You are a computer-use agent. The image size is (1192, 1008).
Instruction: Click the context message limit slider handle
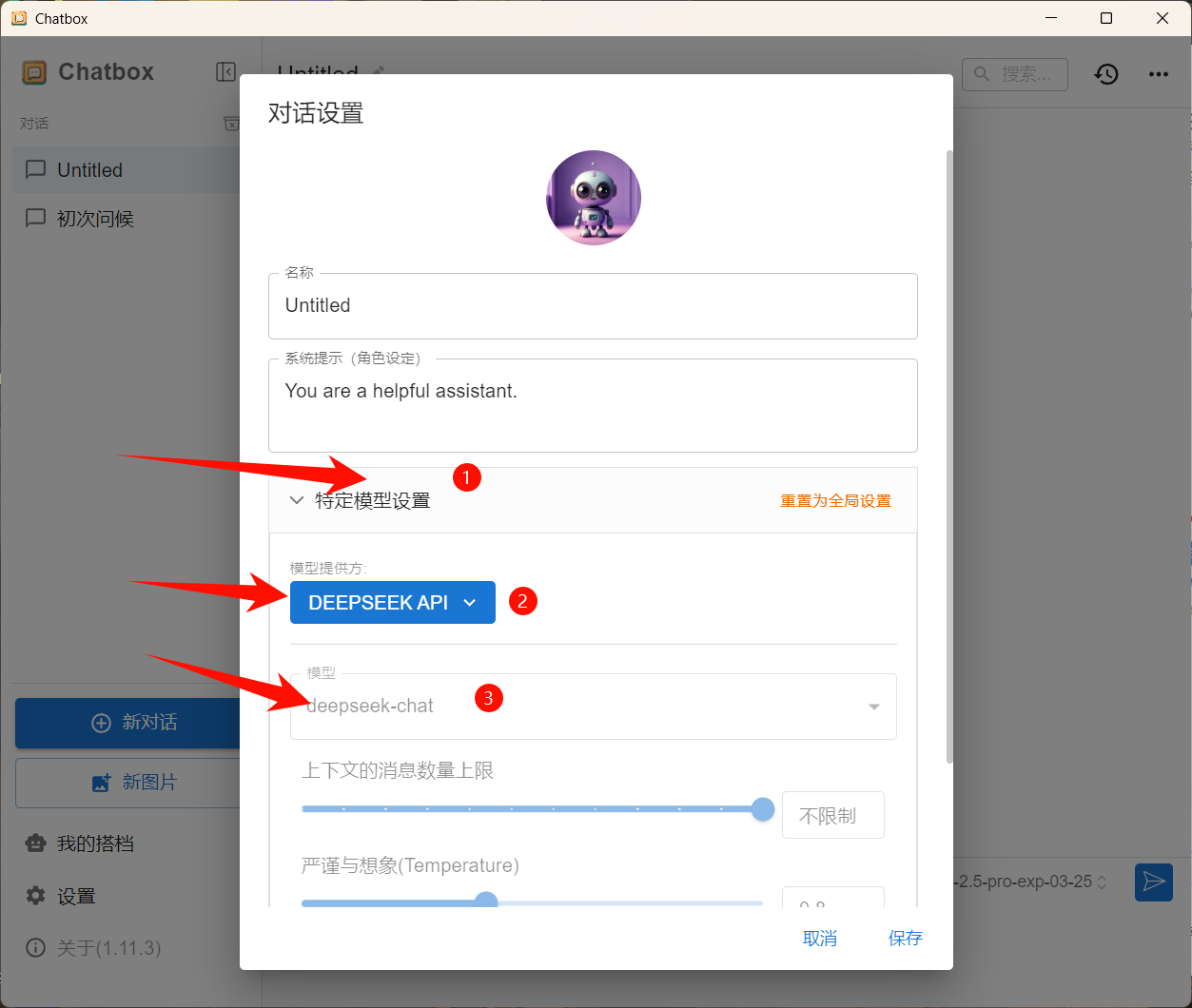(x=763, y=809)
